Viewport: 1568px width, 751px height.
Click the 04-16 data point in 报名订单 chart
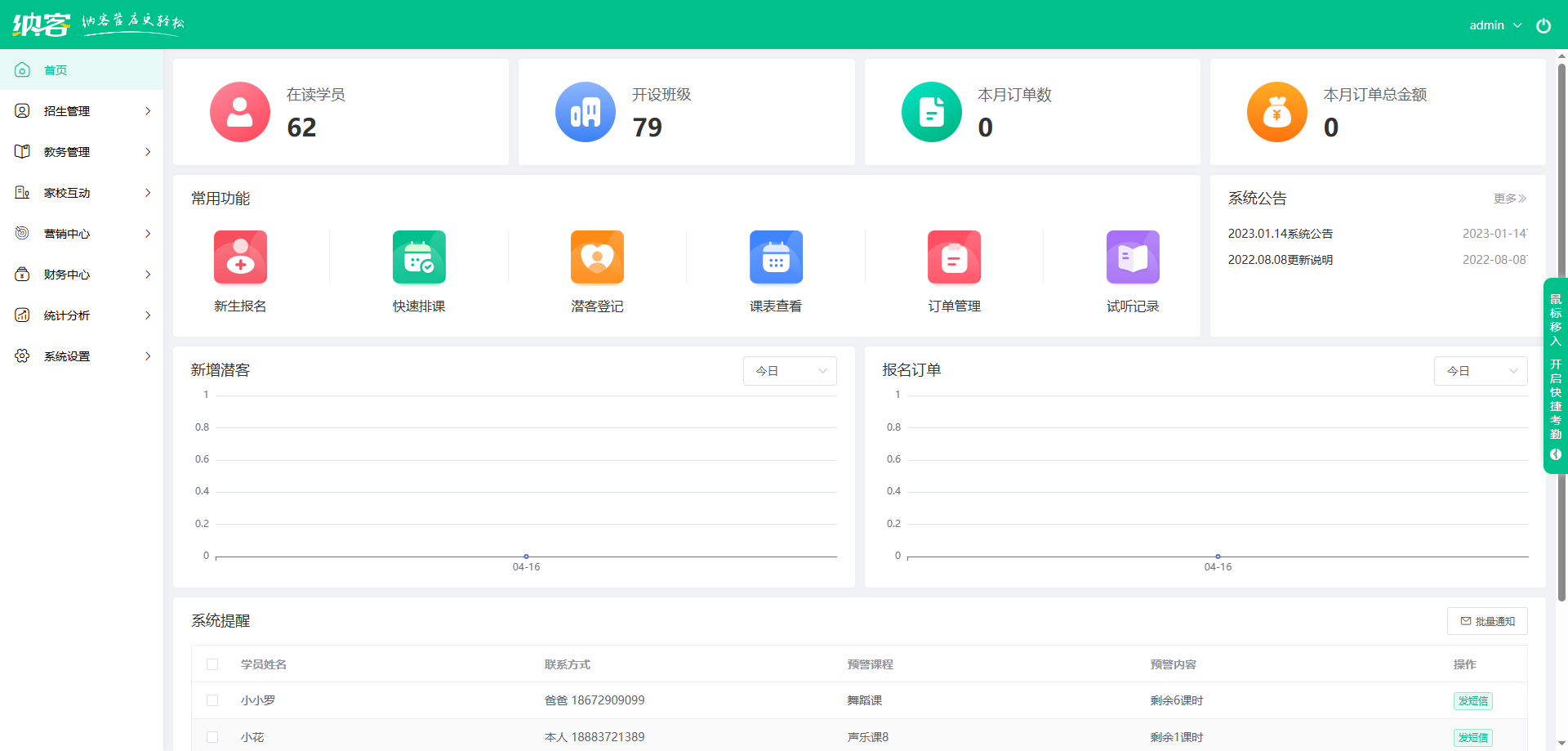(1218, 557)
